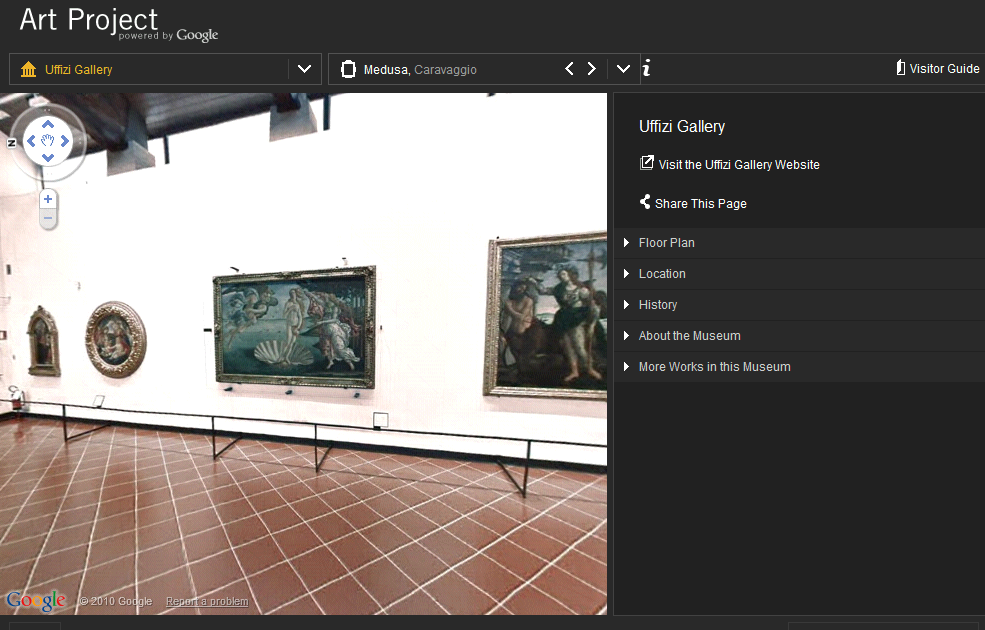Screen dimensions: 985x630
Task: Select the 'Medusa, Caravaggio' artwork title
Action: [420, 70]
